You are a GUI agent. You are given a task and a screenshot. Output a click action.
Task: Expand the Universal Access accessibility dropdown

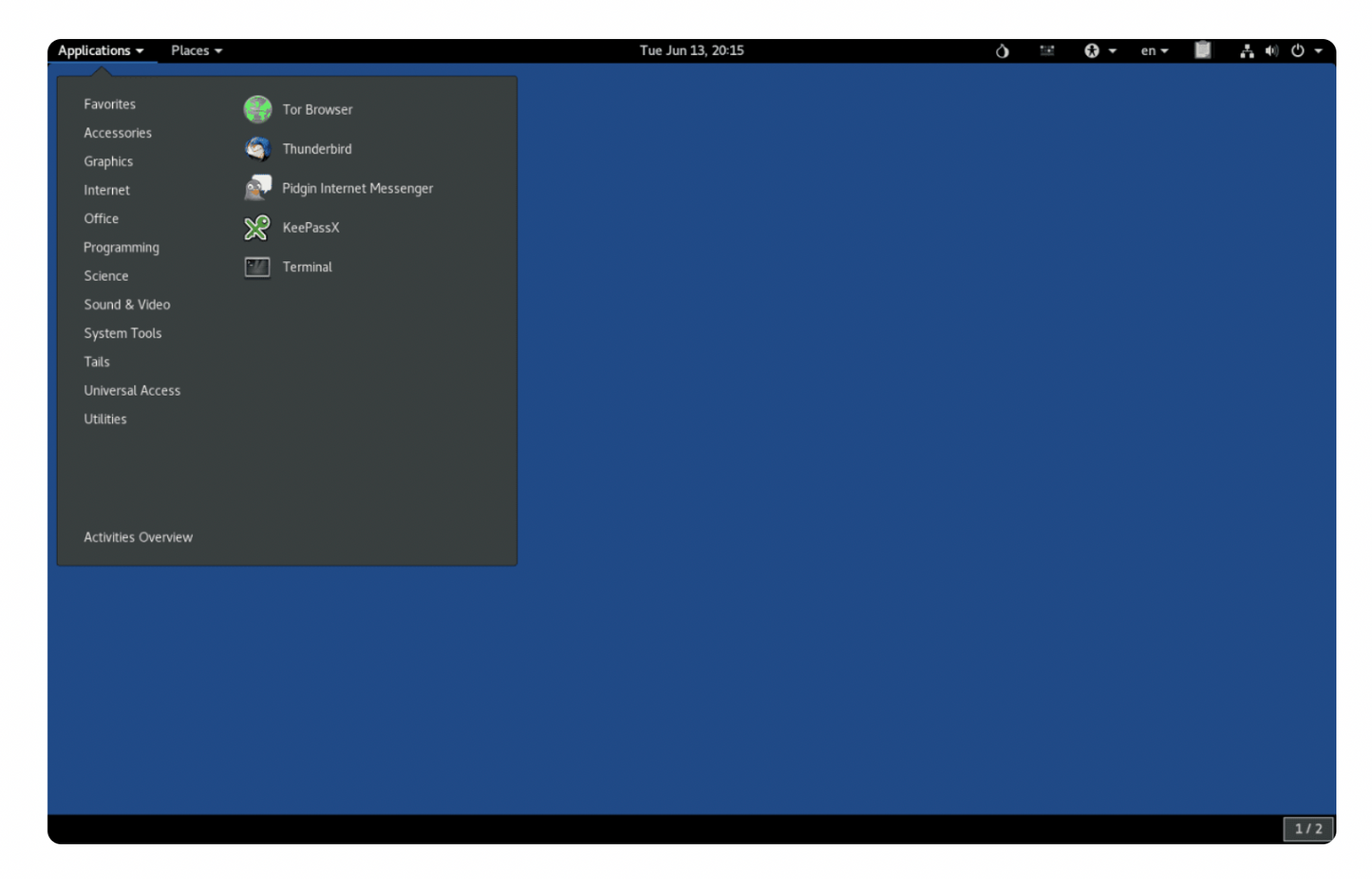[1099, 51]
